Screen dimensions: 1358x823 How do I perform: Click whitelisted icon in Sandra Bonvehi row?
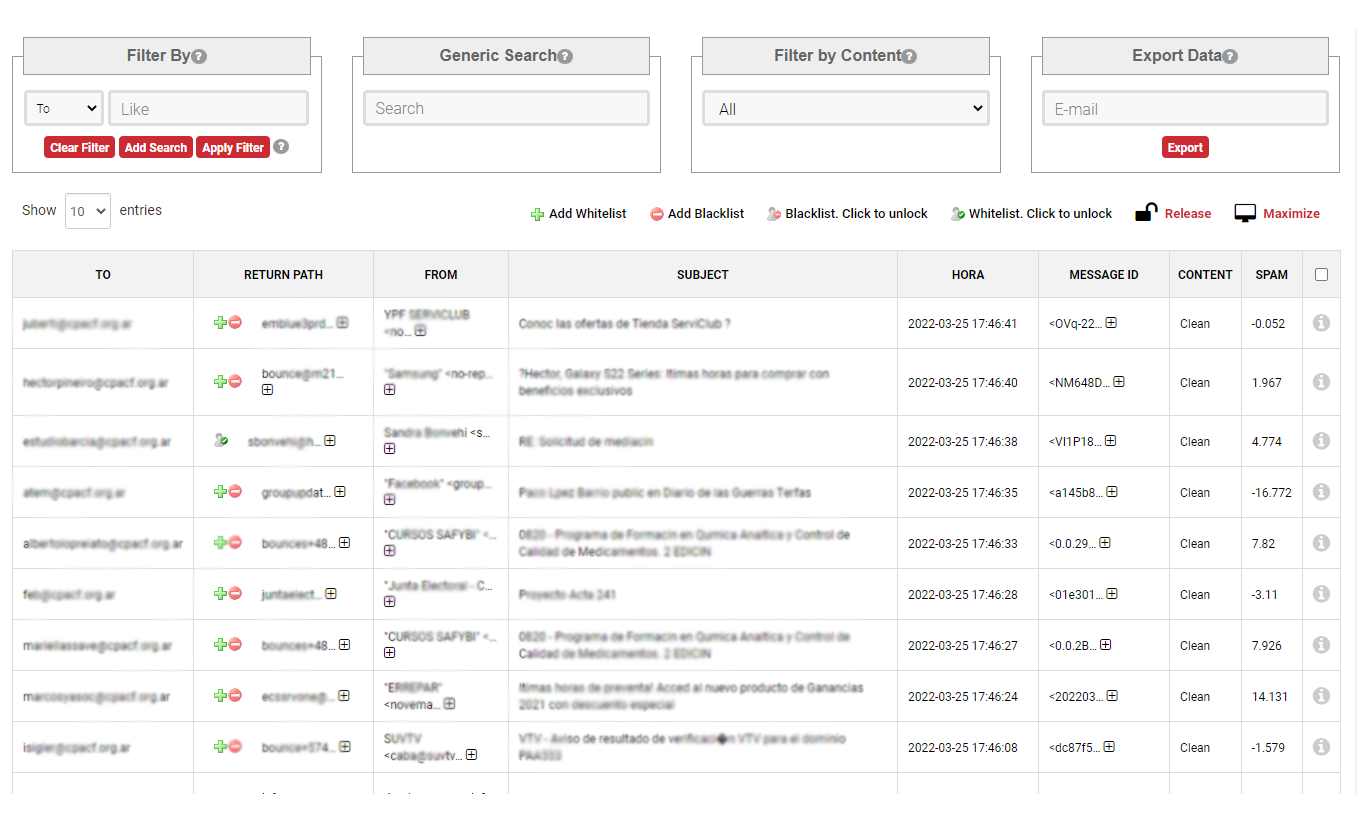point(221,440)
